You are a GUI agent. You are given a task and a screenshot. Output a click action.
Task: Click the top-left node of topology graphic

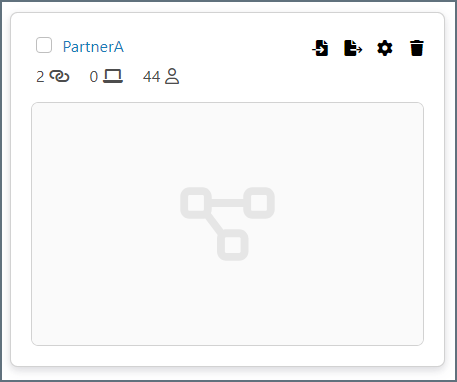tap(196, 203)
